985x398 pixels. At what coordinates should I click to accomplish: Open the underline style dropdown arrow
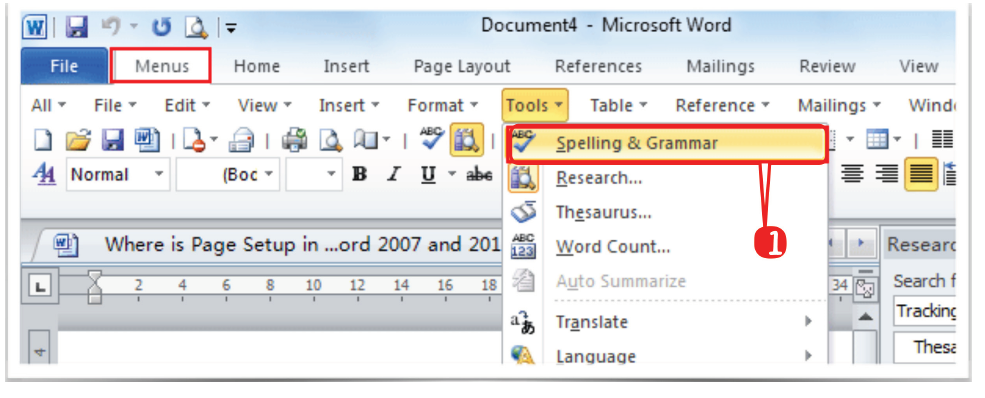tap(452, 175)
